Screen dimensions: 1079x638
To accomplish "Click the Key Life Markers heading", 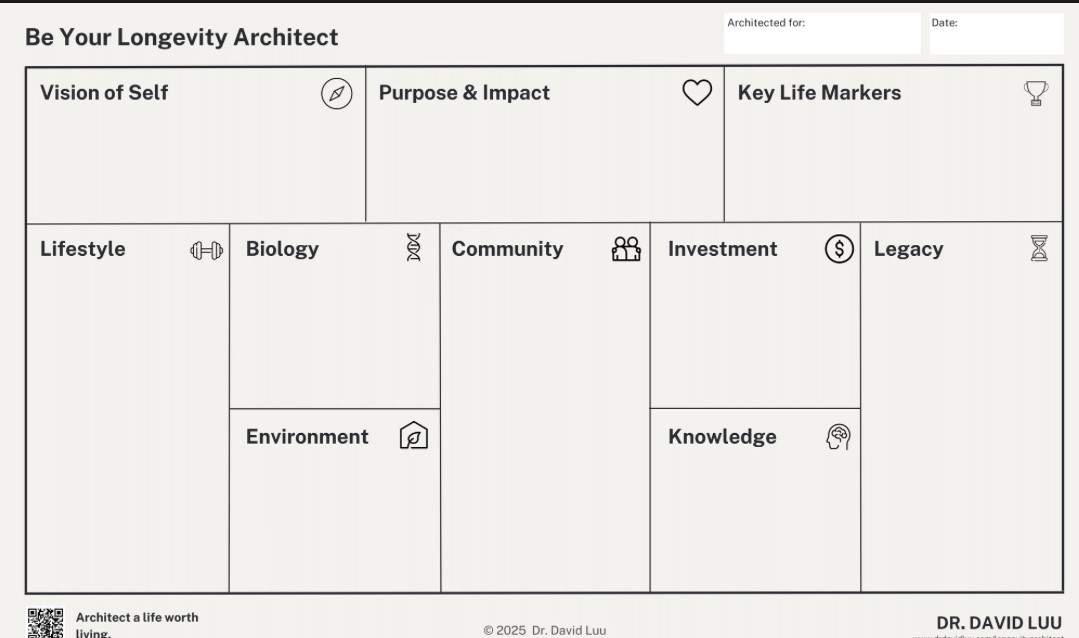I will coord(819,93).
